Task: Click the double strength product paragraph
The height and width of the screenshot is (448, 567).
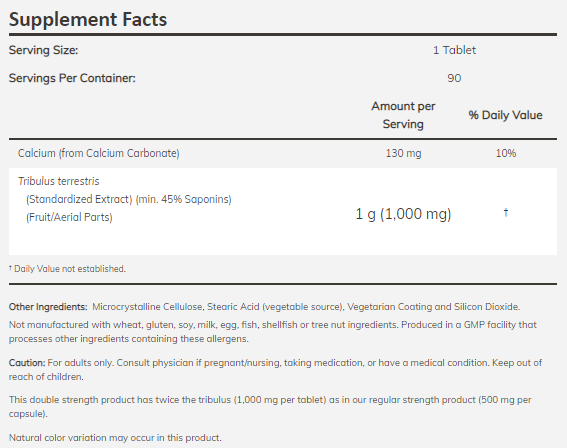Action: tap(270, 407)
